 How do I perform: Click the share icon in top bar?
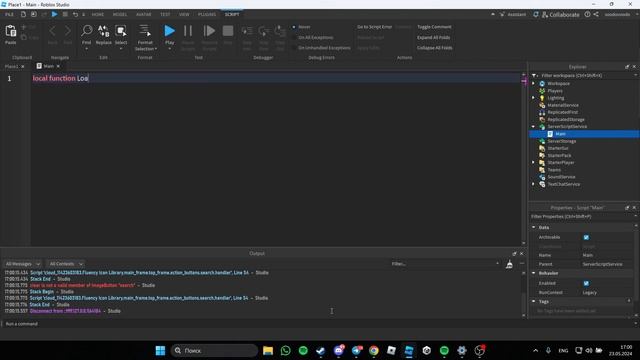point(596,14)
